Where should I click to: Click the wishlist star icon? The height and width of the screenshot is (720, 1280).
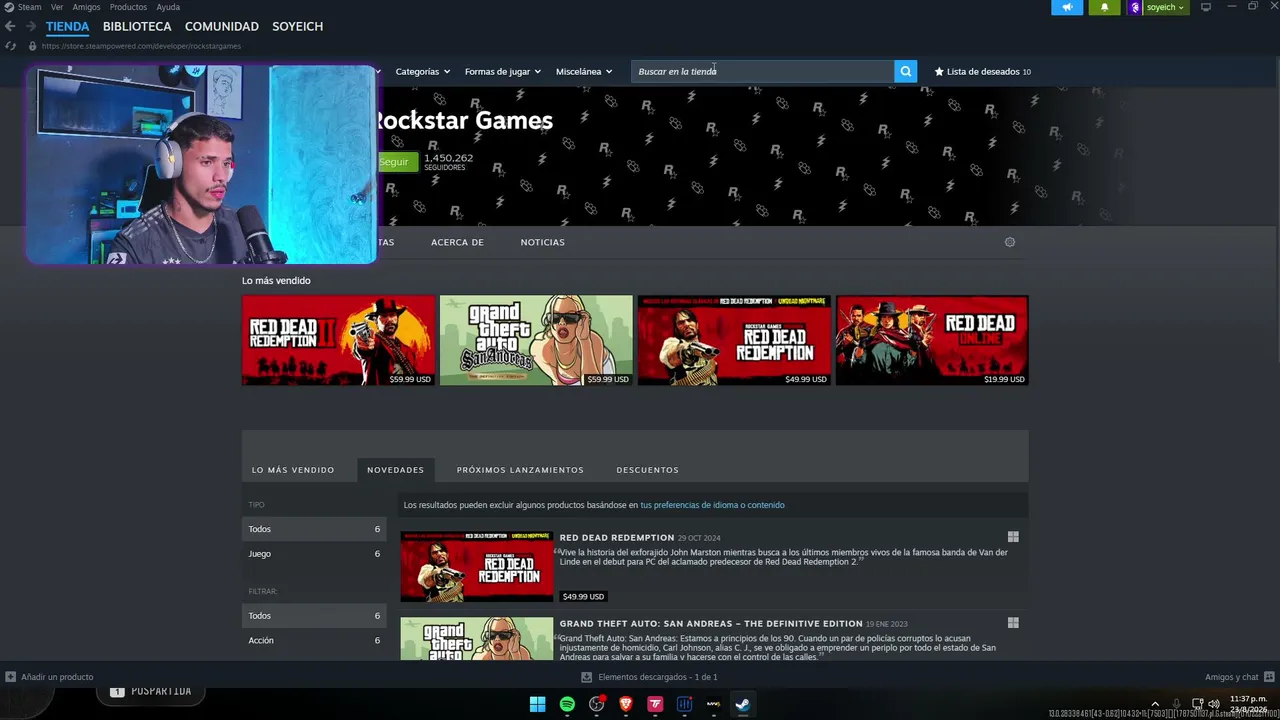[x=939, y=72]
